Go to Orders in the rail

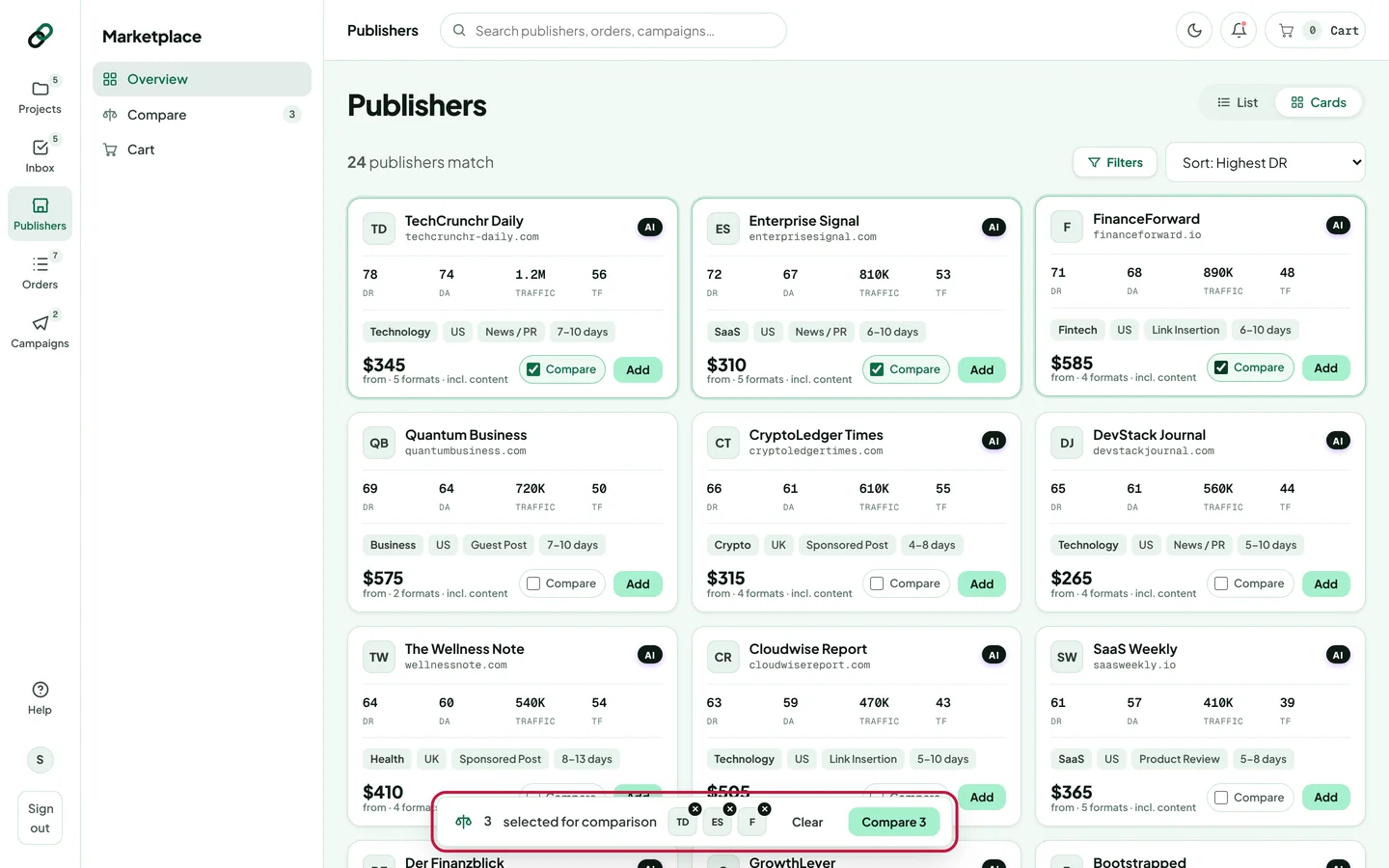(x=40, y=272)
